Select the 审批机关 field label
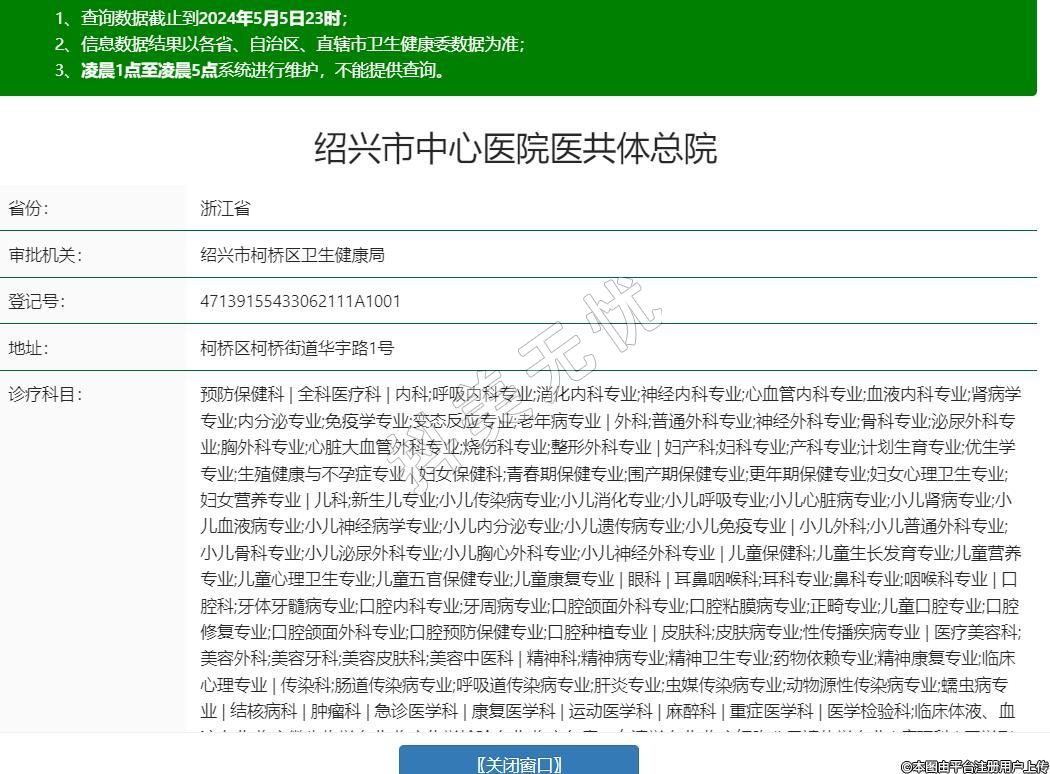The width and height of the screenshot is (1050, 774). pos(45,255)
